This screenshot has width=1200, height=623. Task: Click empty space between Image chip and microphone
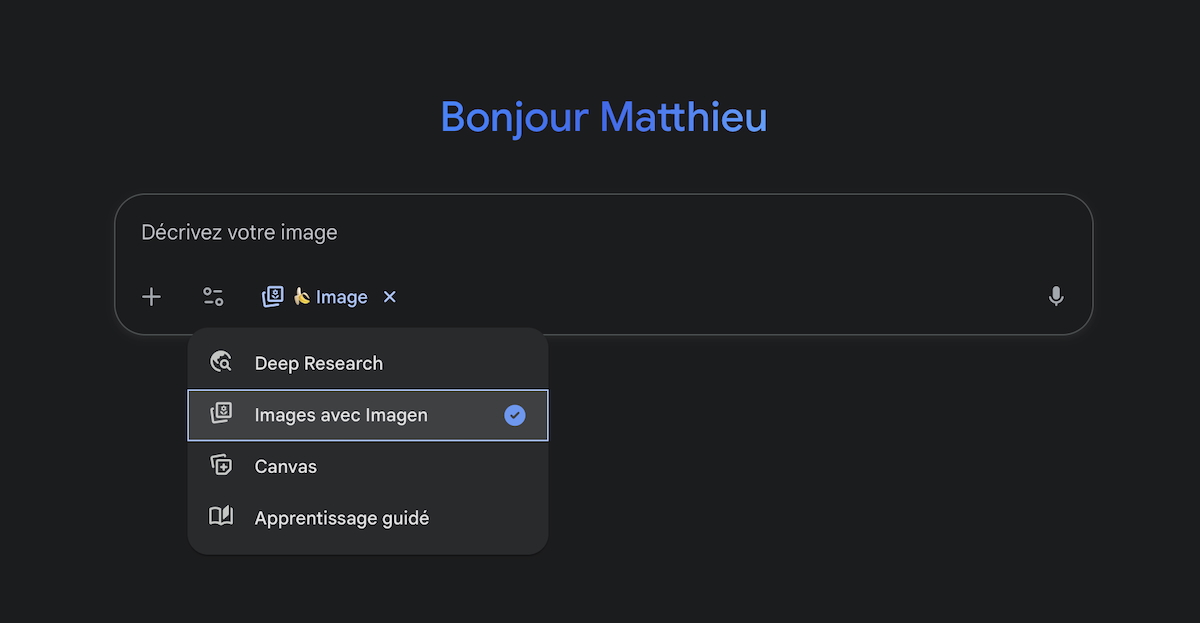[720, 297]
